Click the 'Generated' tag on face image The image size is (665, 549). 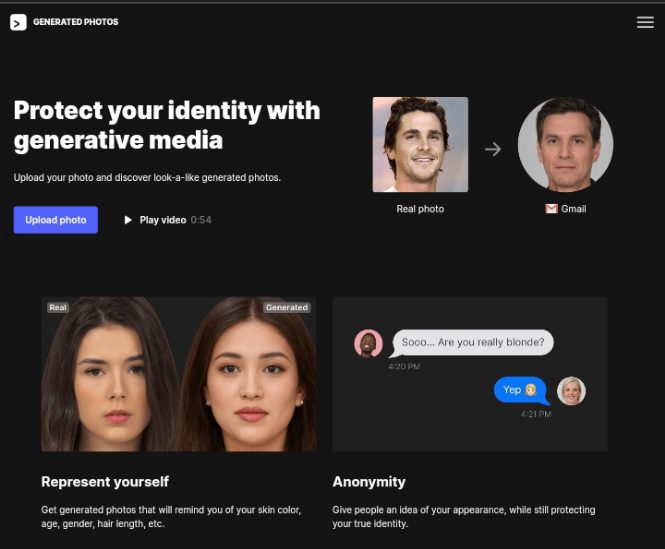tap(287, 308)
